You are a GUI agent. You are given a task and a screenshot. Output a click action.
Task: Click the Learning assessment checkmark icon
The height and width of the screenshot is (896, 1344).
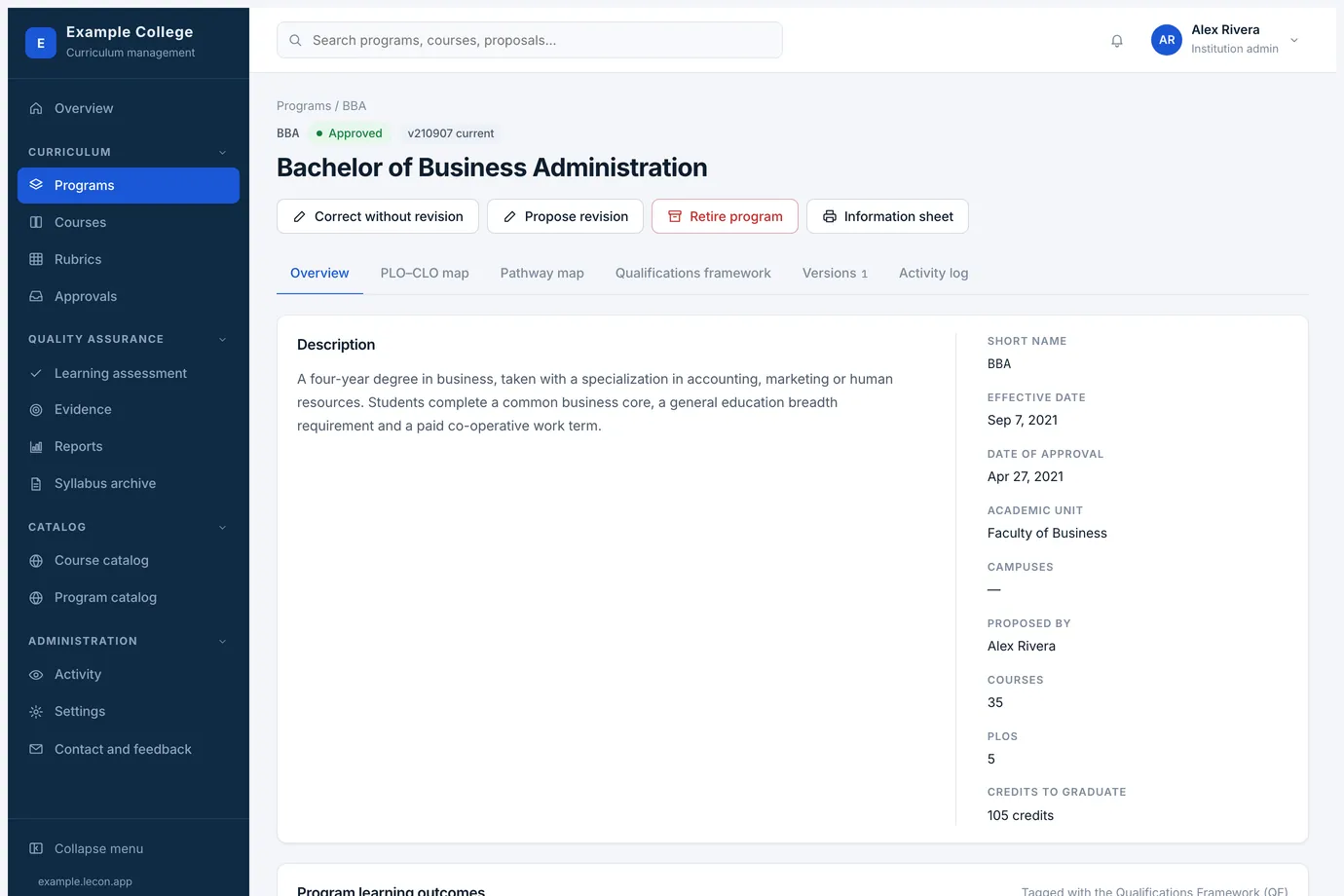[x=36, y=373]
